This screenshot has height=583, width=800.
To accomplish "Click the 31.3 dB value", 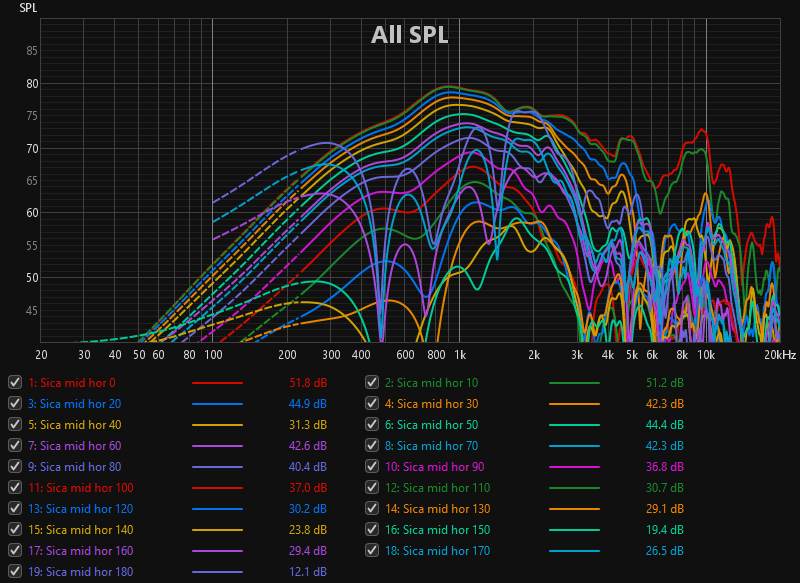I will coord(308,424).
